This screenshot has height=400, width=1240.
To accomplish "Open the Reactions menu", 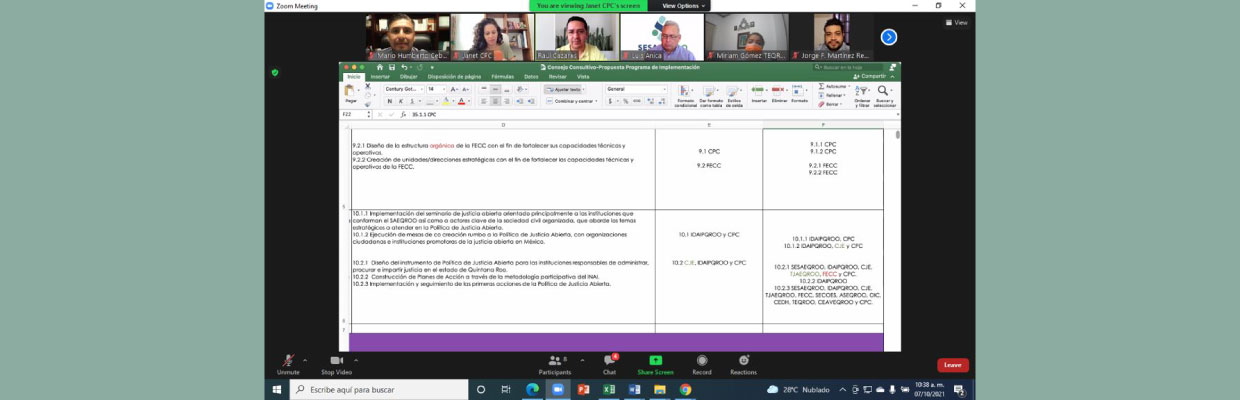I will pyautogui.click(x=743, y=362).
